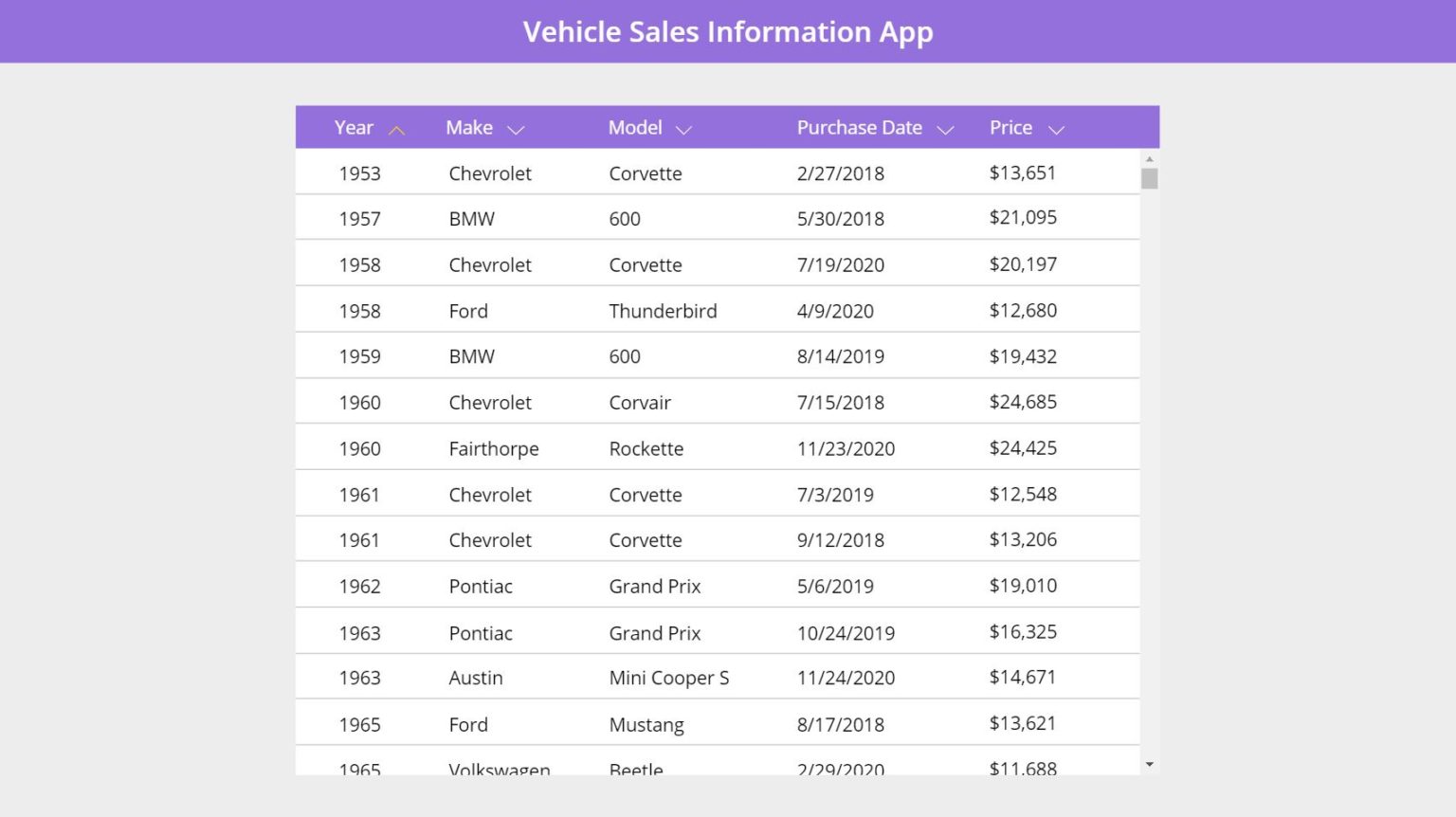Click the vertical scrollbar thumb
This screenshot has height=817, width=1456.
[x=1150, y=179]
